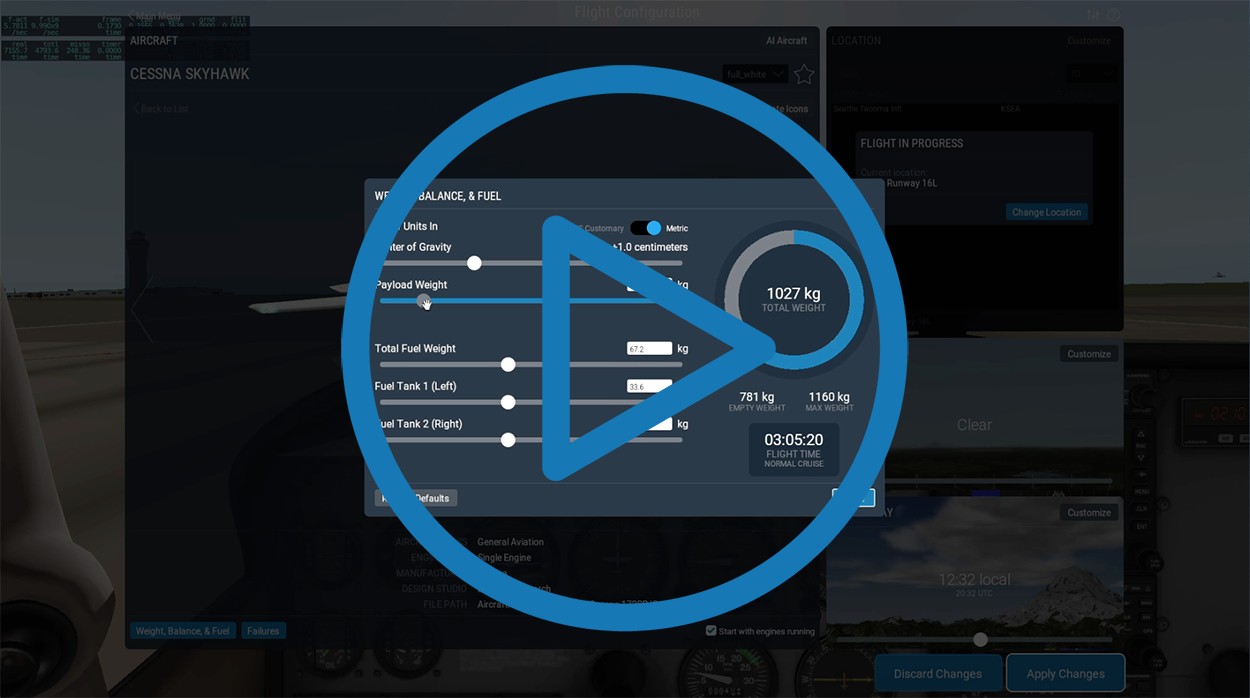This screenshot has height=698, width=1250.
Task: Play the video with the large play button
Action: point(624,348)
